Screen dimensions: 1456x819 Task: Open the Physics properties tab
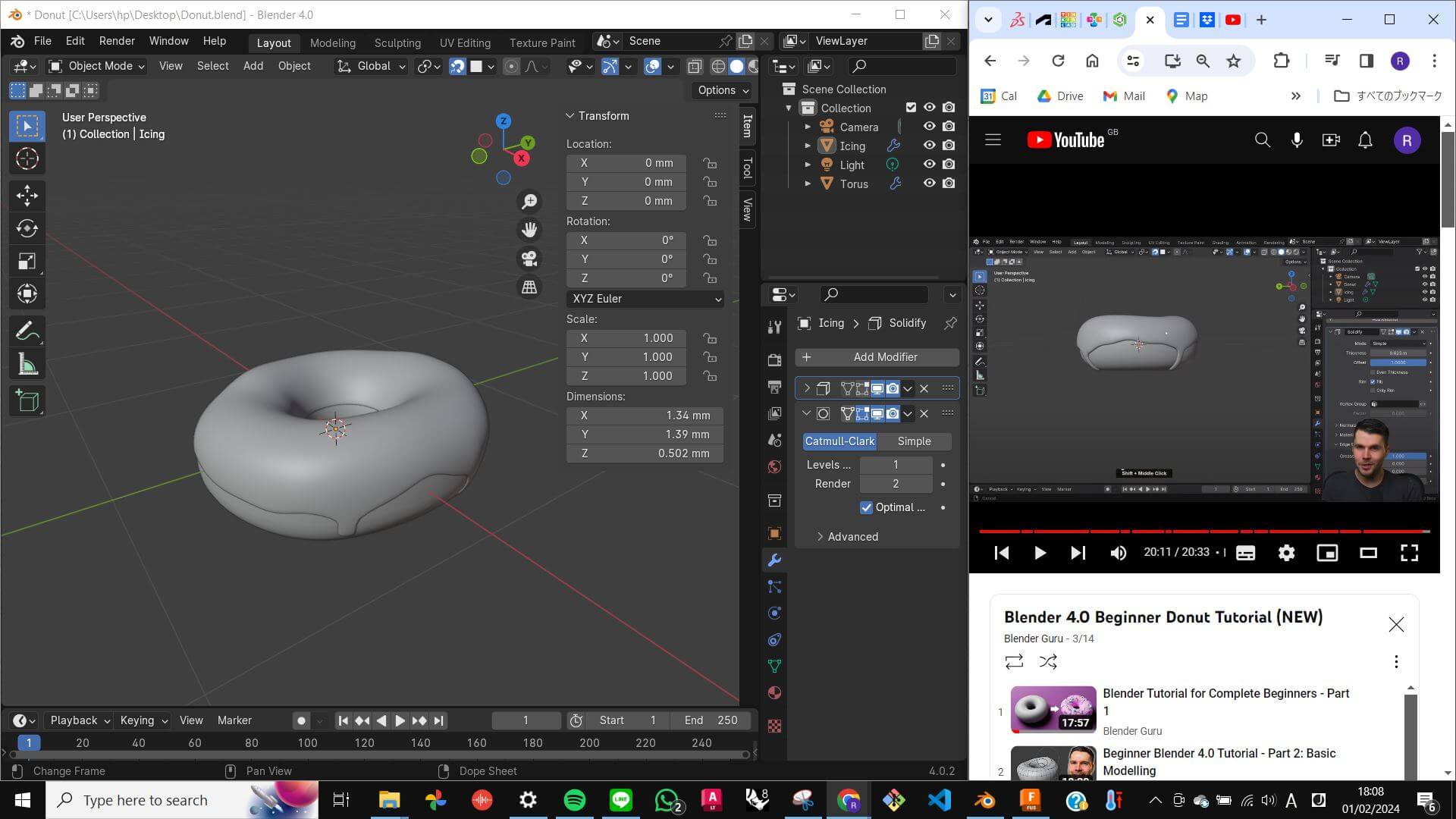(x=774, y=613)
